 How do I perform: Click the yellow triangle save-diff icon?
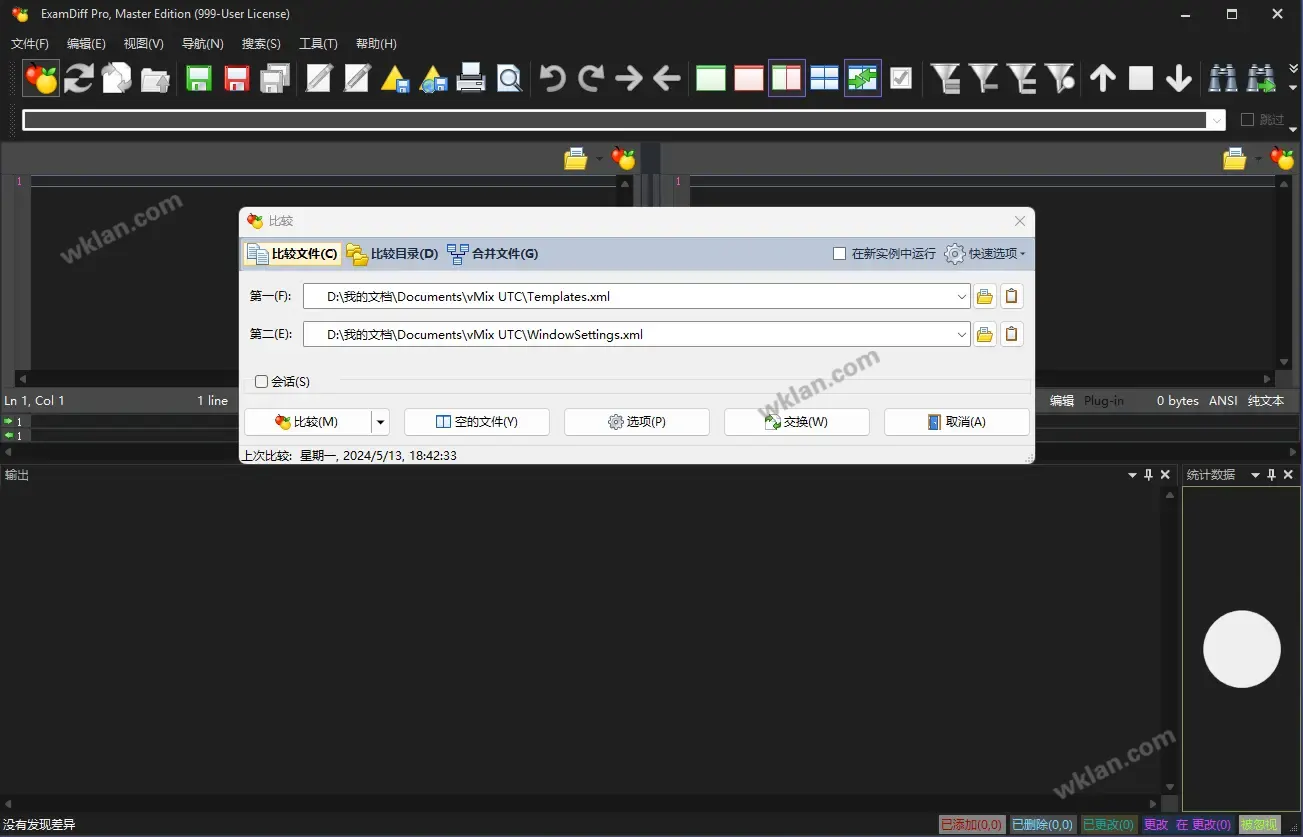395,78
